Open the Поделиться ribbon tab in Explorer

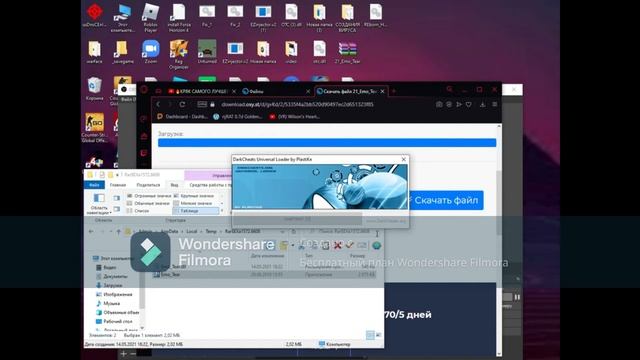coord(148,185)
